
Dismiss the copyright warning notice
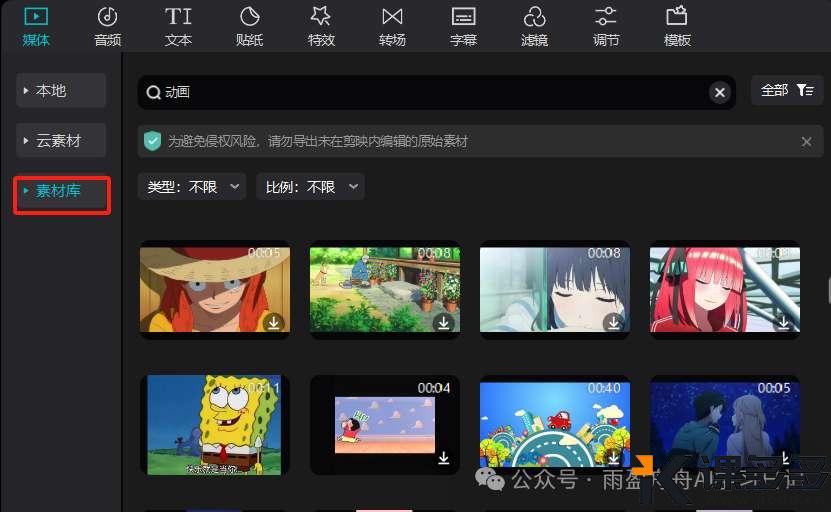coord(806,142)
